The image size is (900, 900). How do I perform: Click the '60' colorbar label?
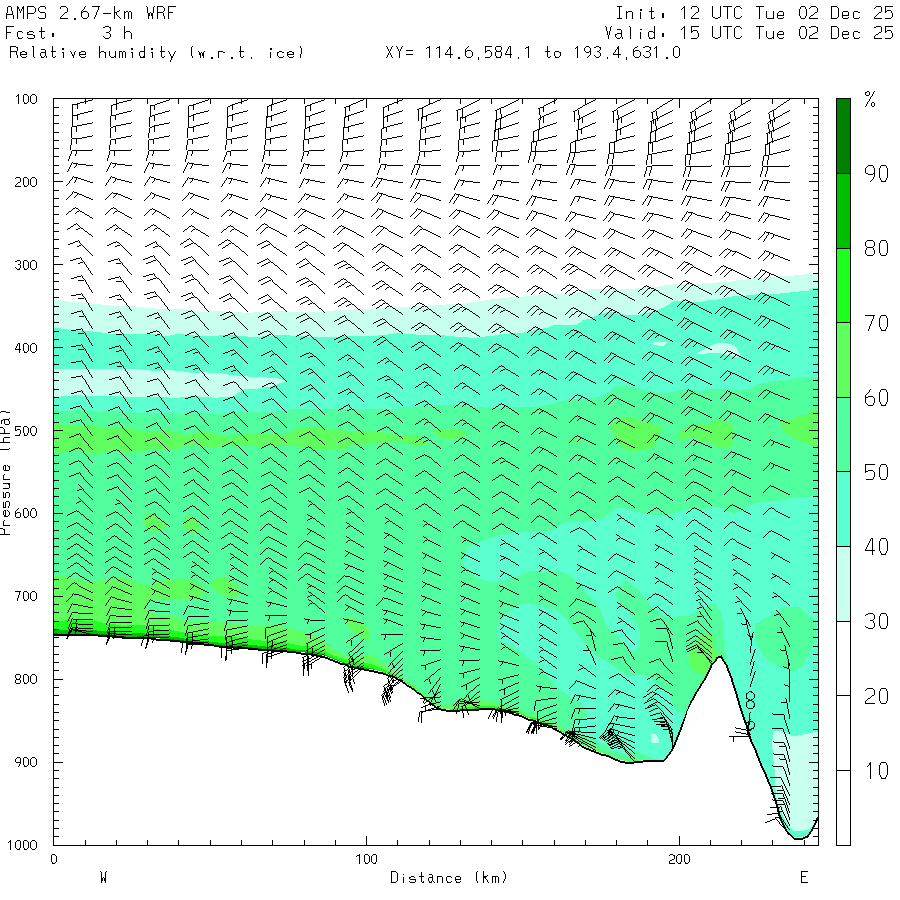pos(876,398)
